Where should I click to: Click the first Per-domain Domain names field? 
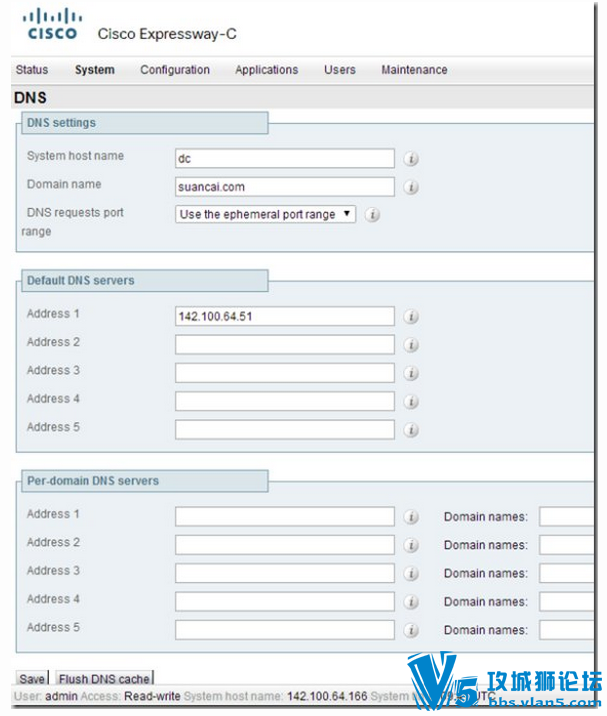(567, 516)
